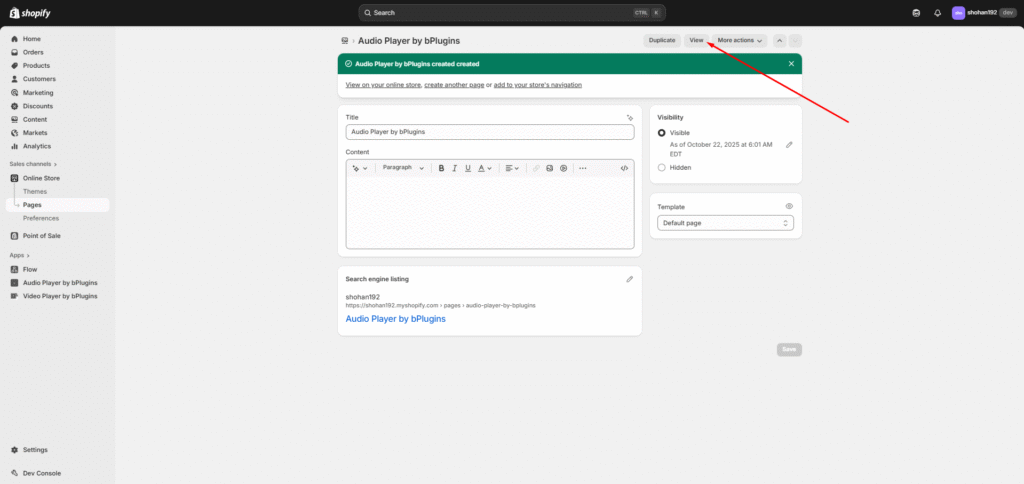Open the text color picker

(484, 168)
